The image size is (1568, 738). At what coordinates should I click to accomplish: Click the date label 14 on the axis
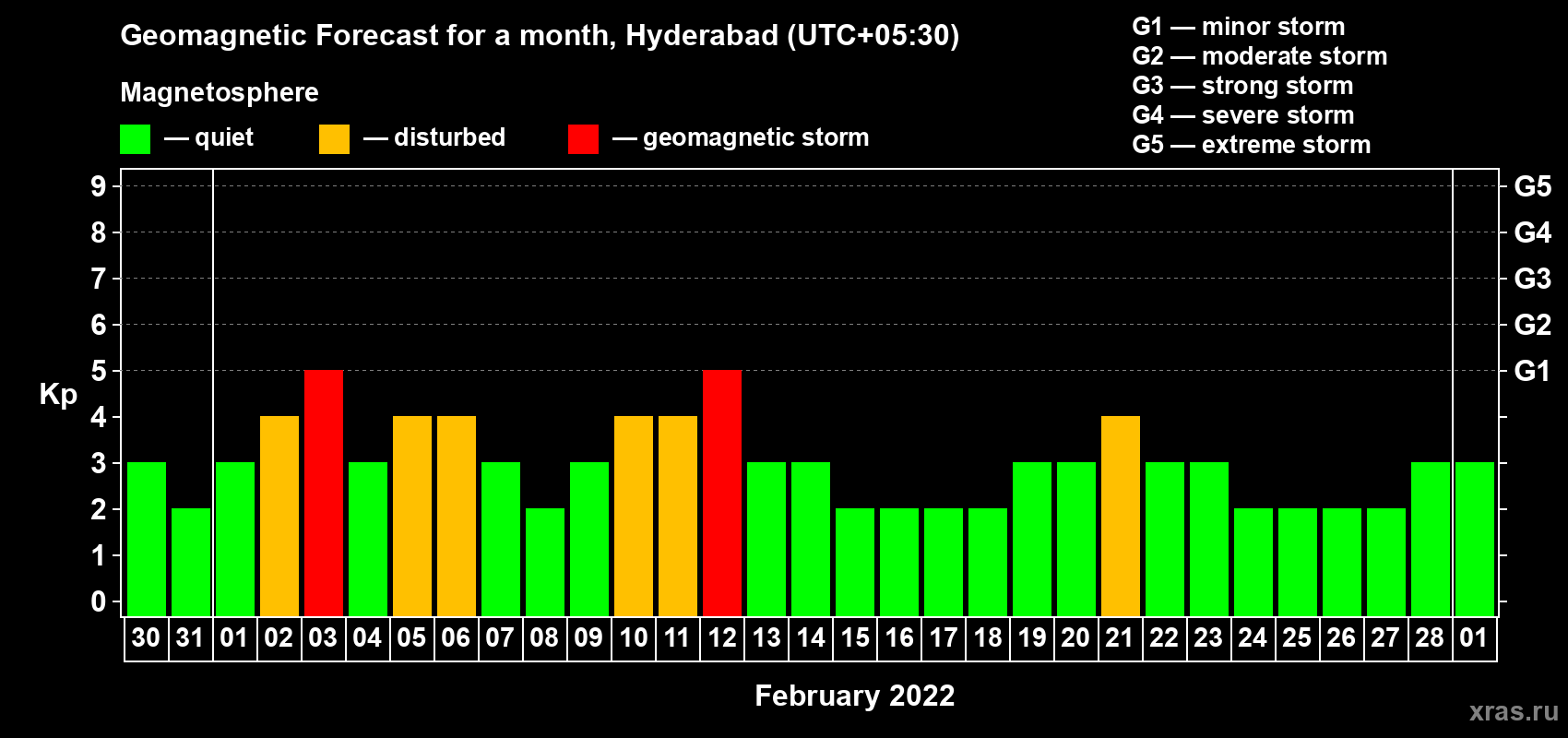point(811,637)
